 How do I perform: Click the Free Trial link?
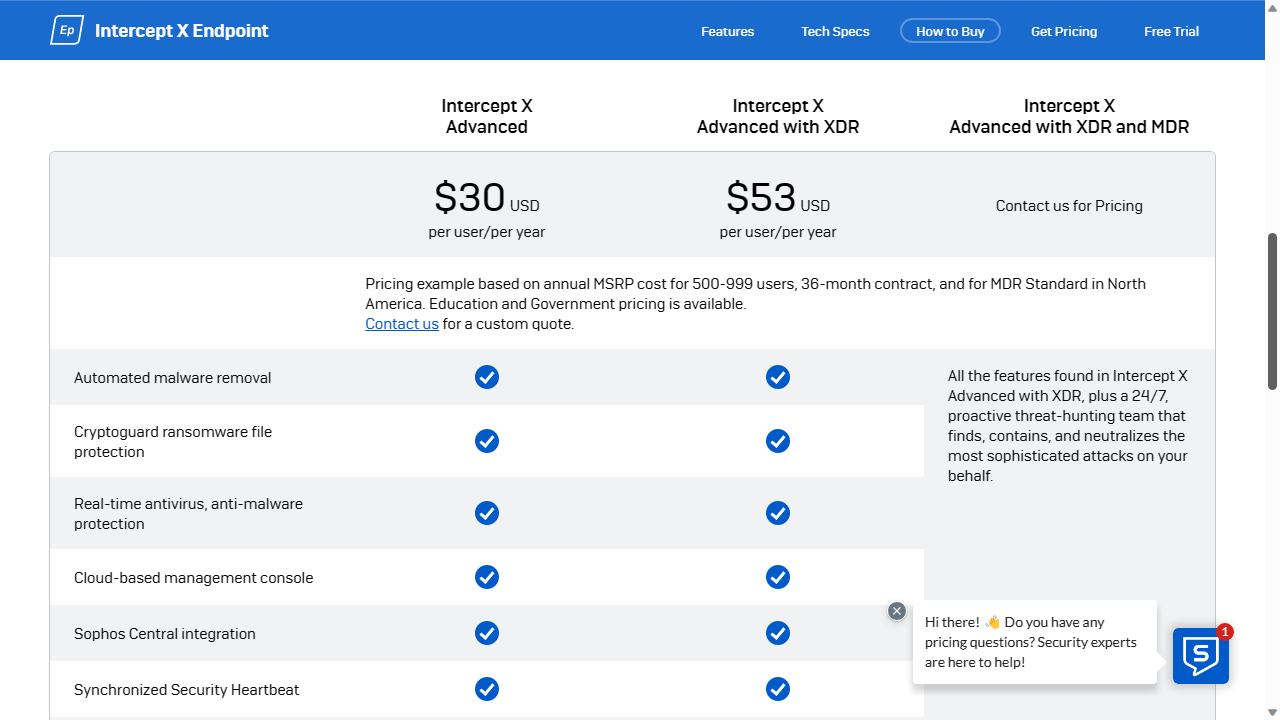pyautogui.click(x=1171, y=31)
